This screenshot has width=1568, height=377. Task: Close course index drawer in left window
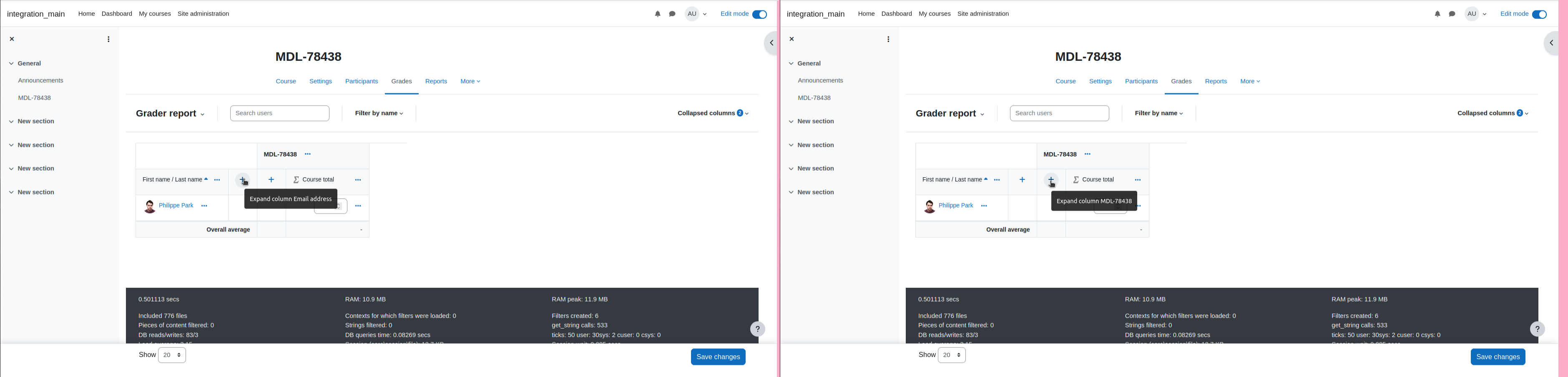point(12,39)
